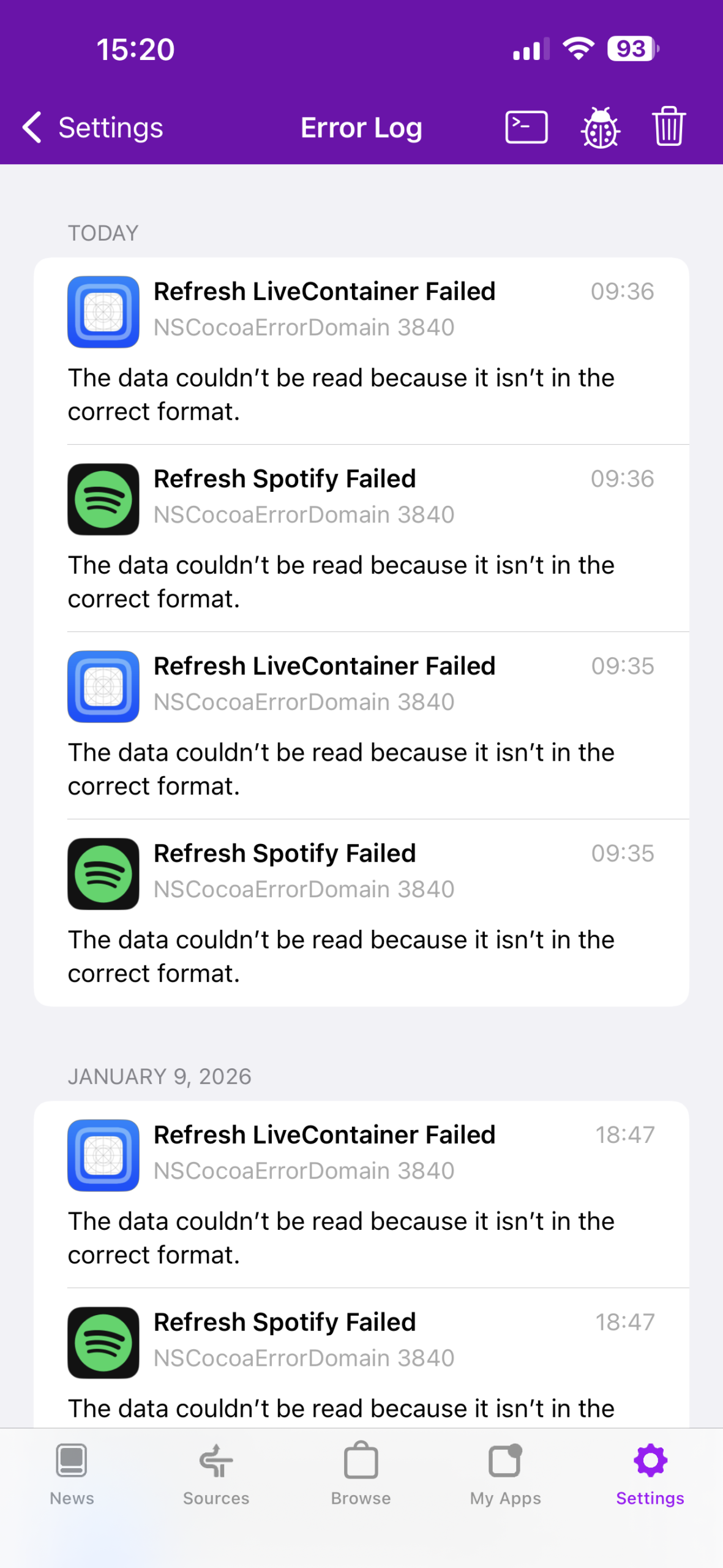723x1568 pixels.
Task: Open first Refresh LiveContainer Failed entry title
Action: click(324, 292)
